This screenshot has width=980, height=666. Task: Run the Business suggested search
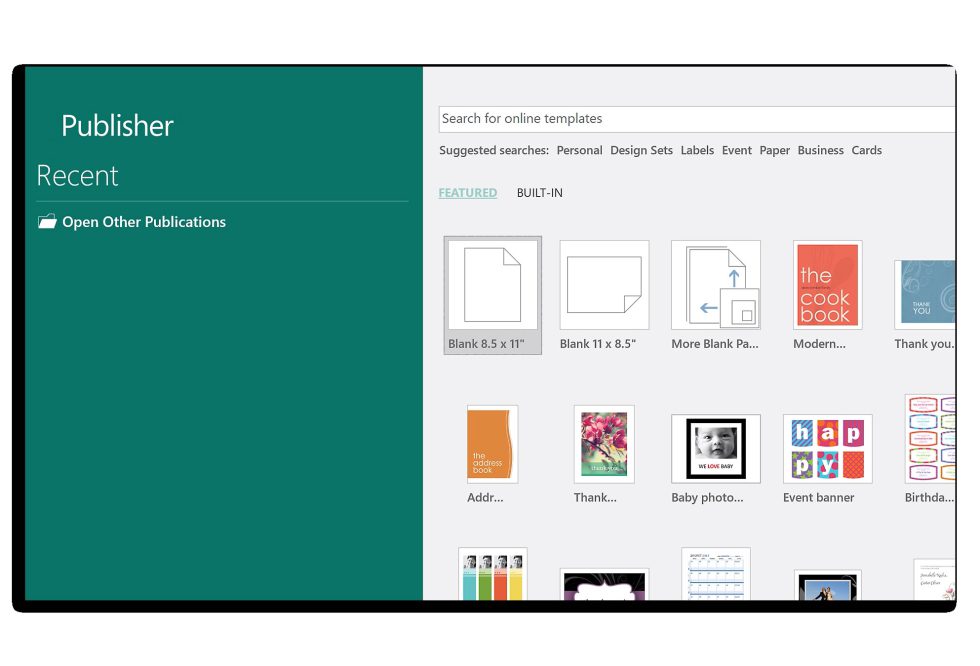click(x=820, y=150)
